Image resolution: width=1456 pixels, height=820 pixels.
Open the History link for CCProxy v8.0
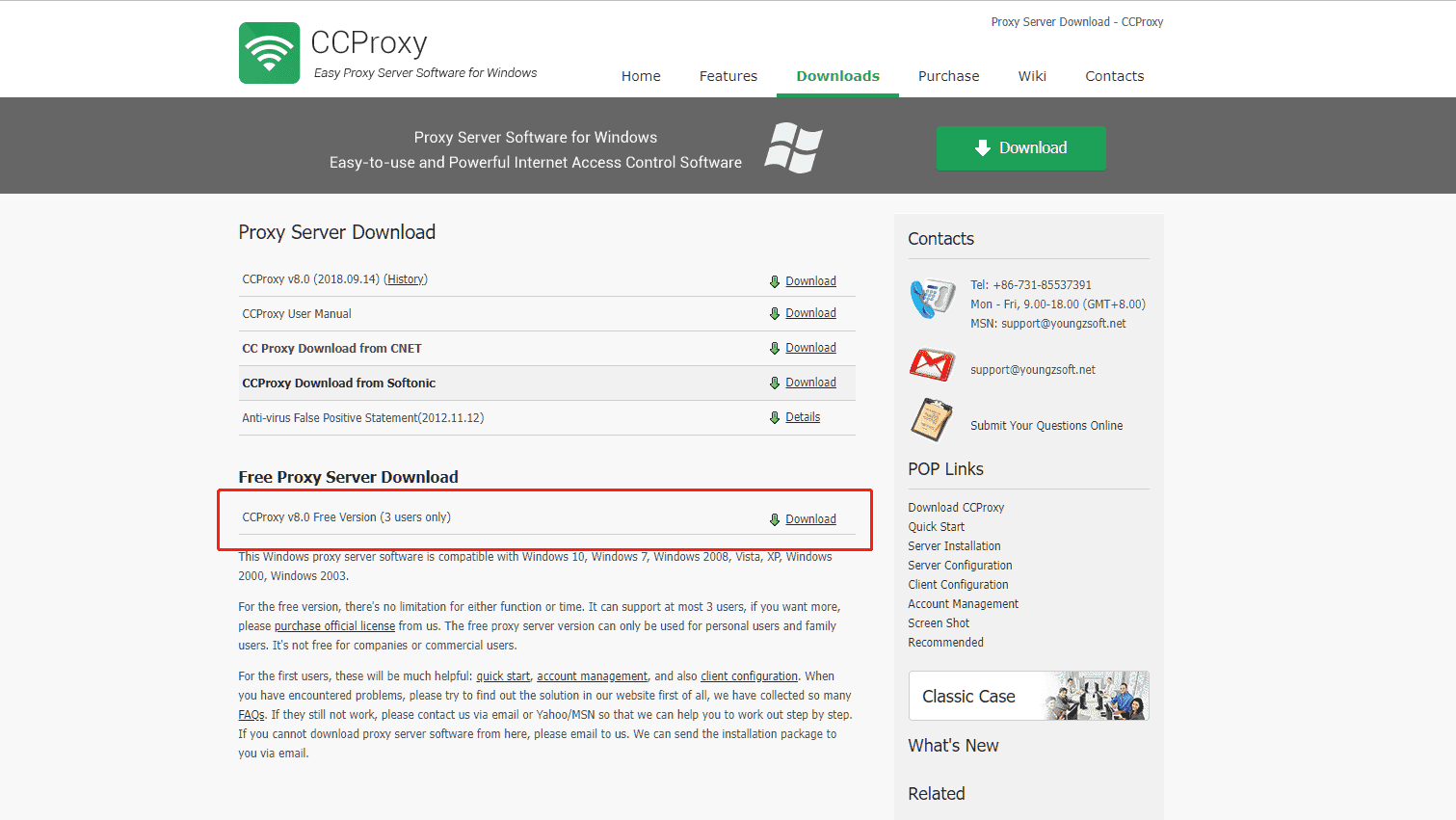[406, 279]
